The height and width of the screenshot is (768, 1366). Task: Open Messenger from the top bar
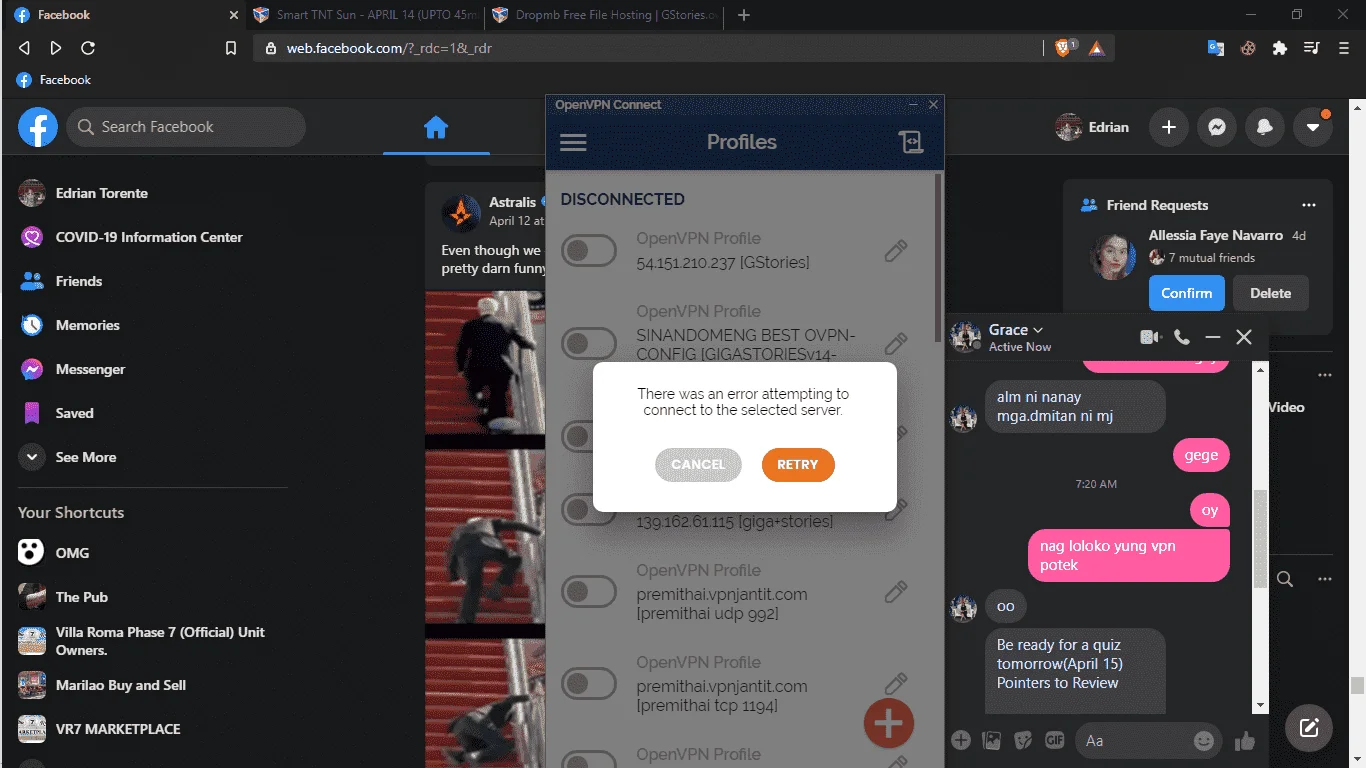pos(1217,127)
